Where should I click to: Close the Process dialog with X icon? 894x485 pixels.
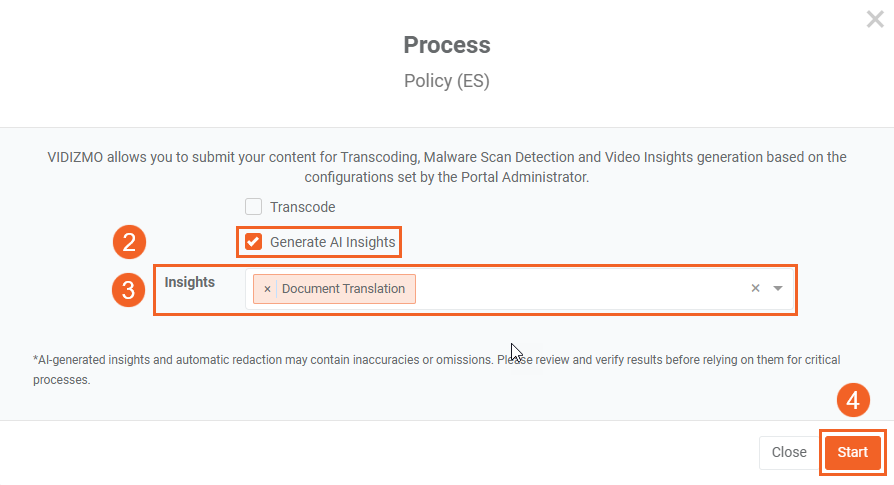(x=874, y=19)
